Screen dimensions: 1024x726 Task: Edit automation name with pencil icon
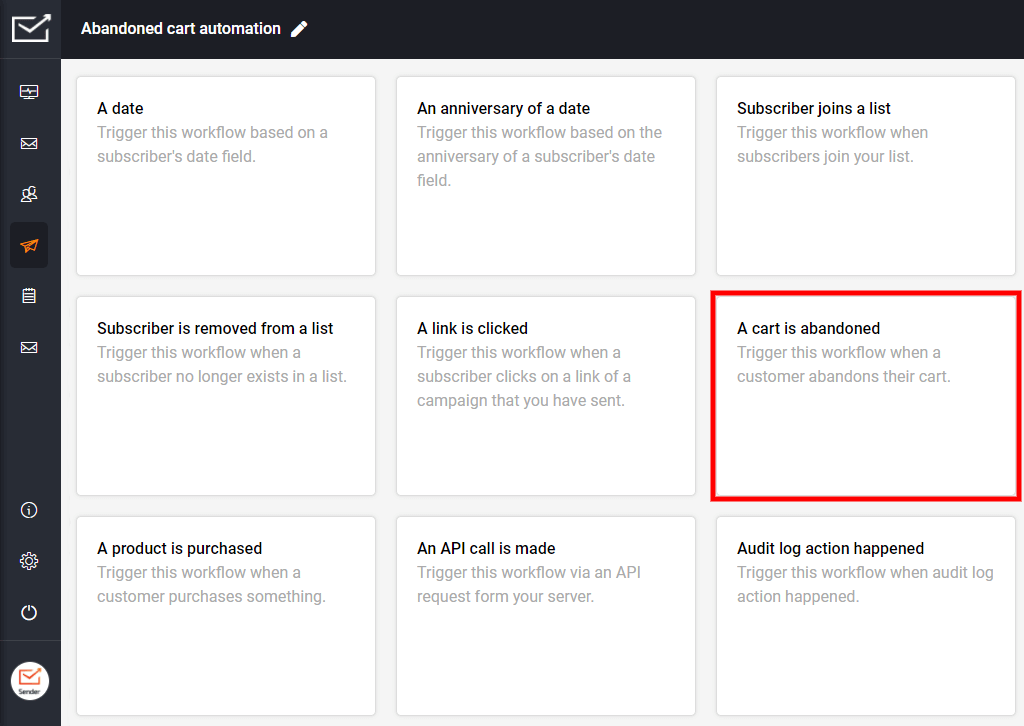[299, 29]
